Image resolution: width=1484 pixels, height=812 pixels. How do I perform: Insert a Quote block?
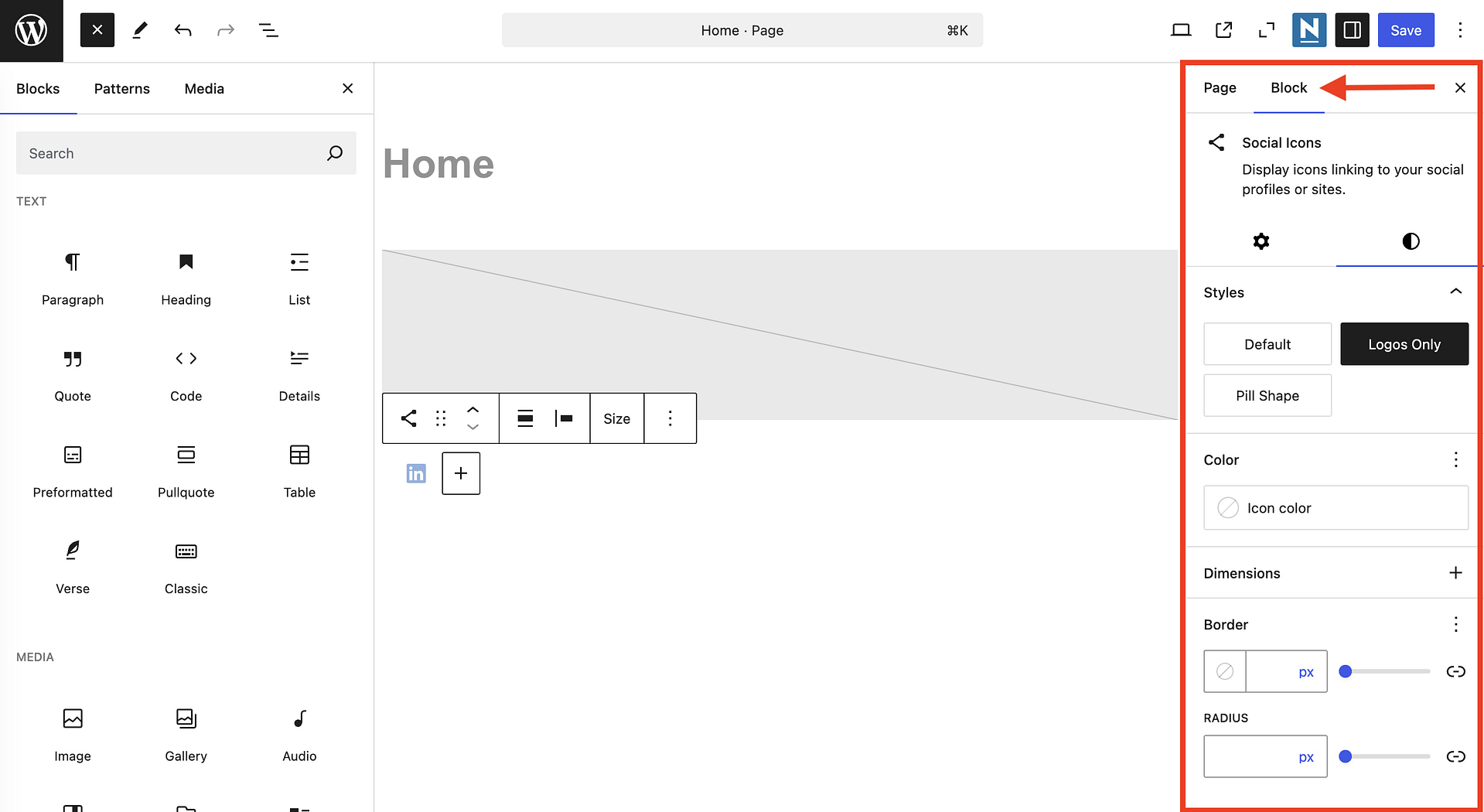point(73,375)
